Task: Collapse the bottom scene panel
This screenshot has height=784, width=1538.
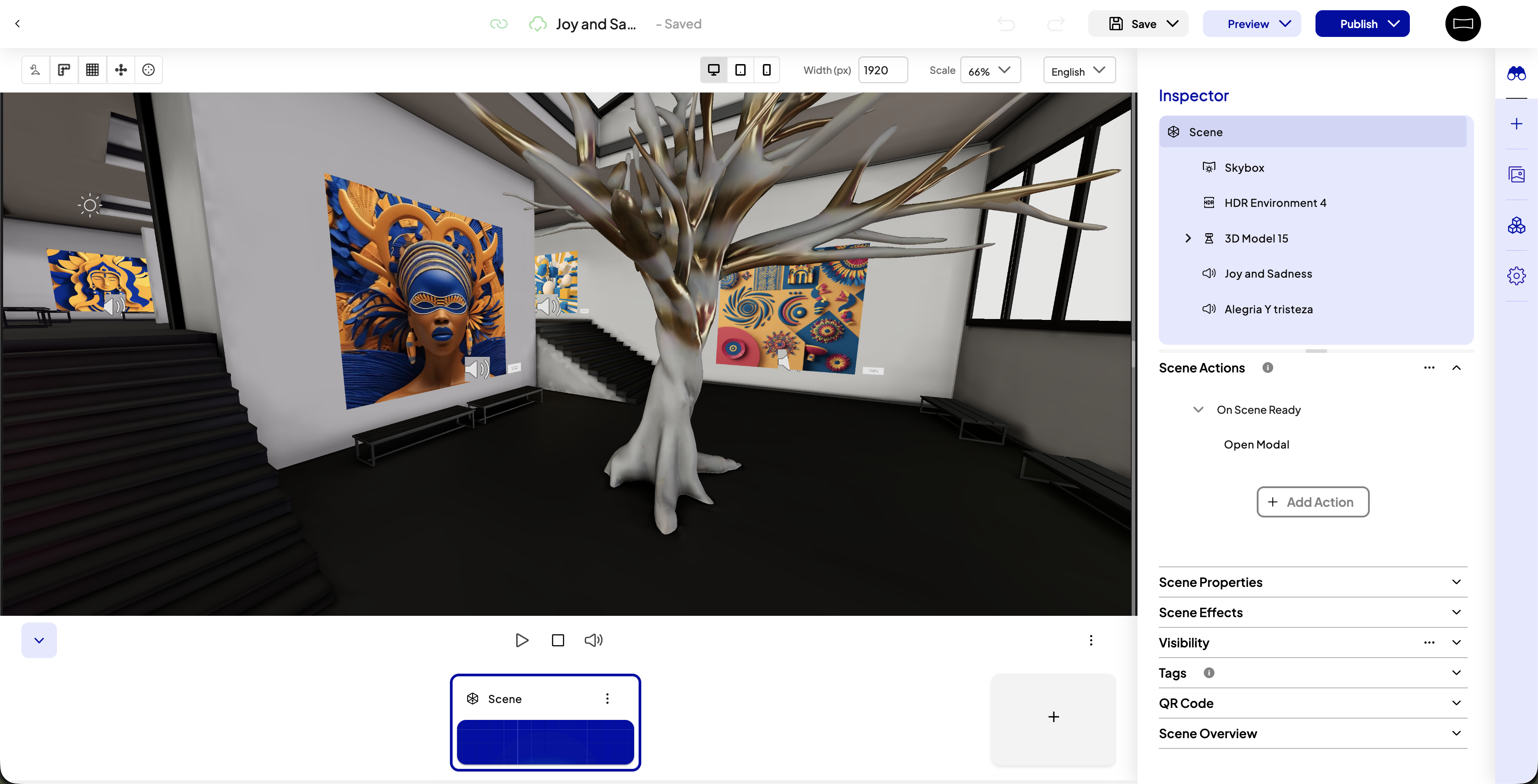Action: click(39, 640)
